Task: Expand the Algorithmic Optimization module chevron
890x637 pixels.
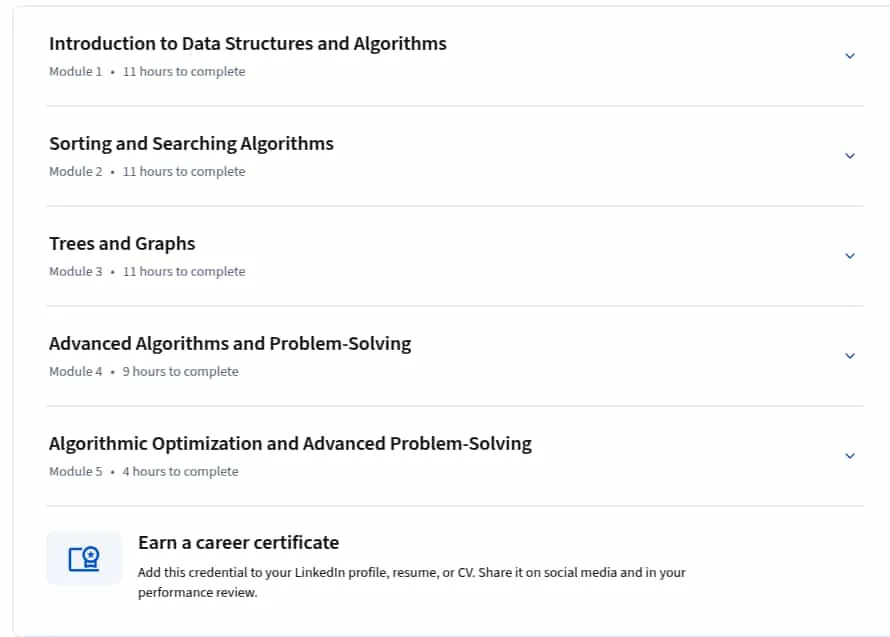Action: pos(850,455)
